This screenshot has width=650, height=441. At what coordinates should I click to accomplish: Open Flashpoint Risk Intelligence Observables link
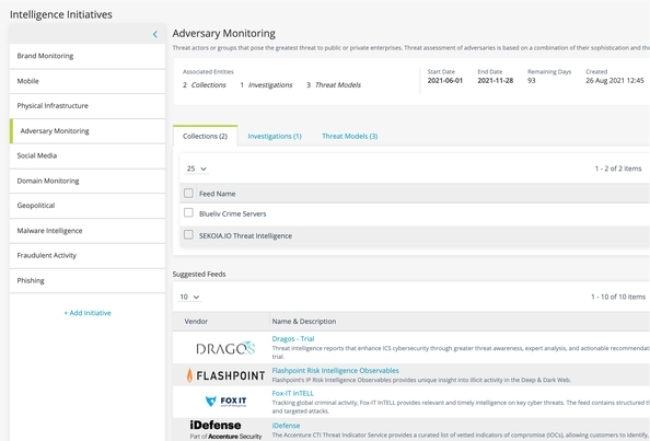tap(335, 370)
